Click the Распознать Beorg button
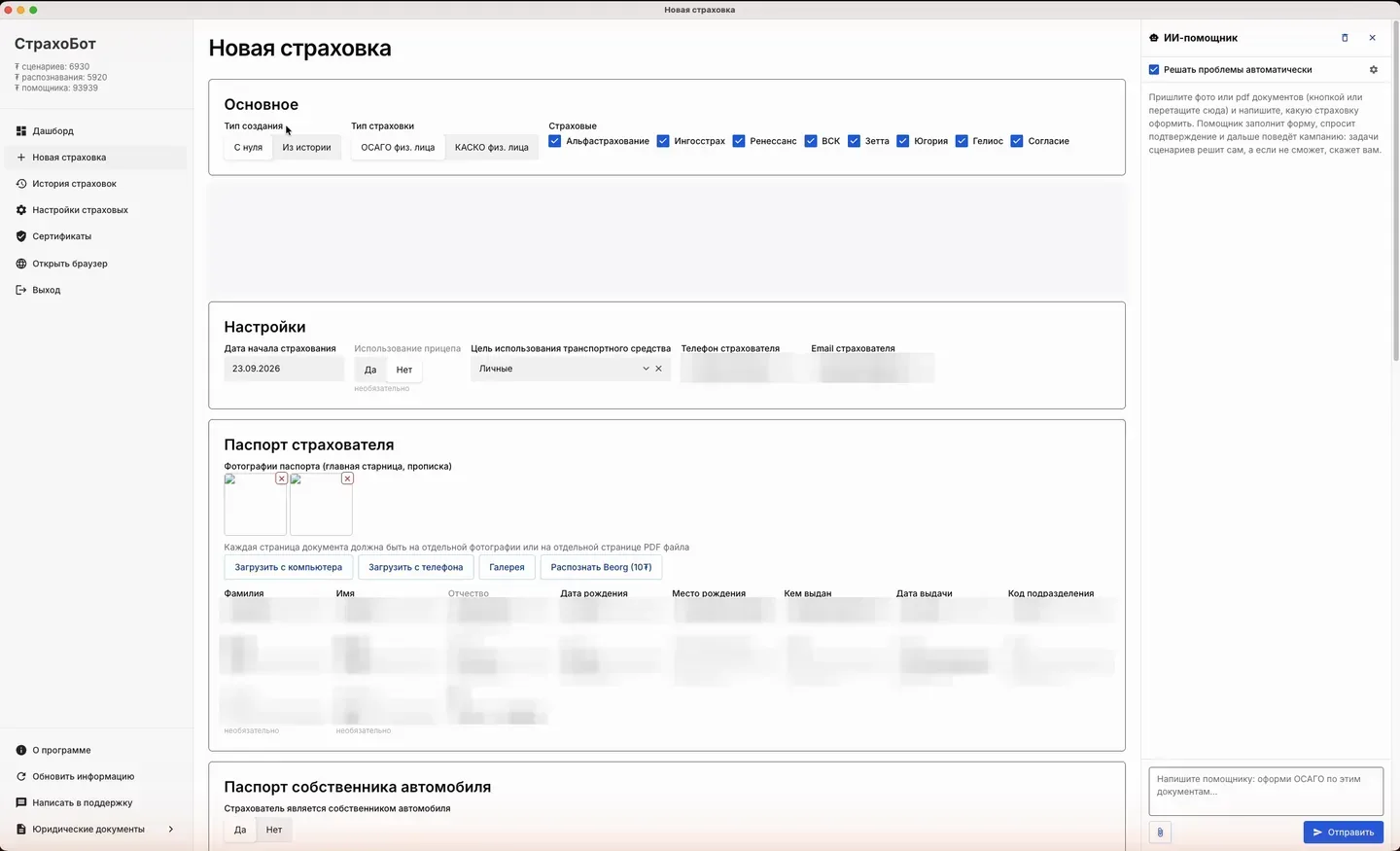The width and height of the screenshot is (1400, 851). (x=601, y=567)
